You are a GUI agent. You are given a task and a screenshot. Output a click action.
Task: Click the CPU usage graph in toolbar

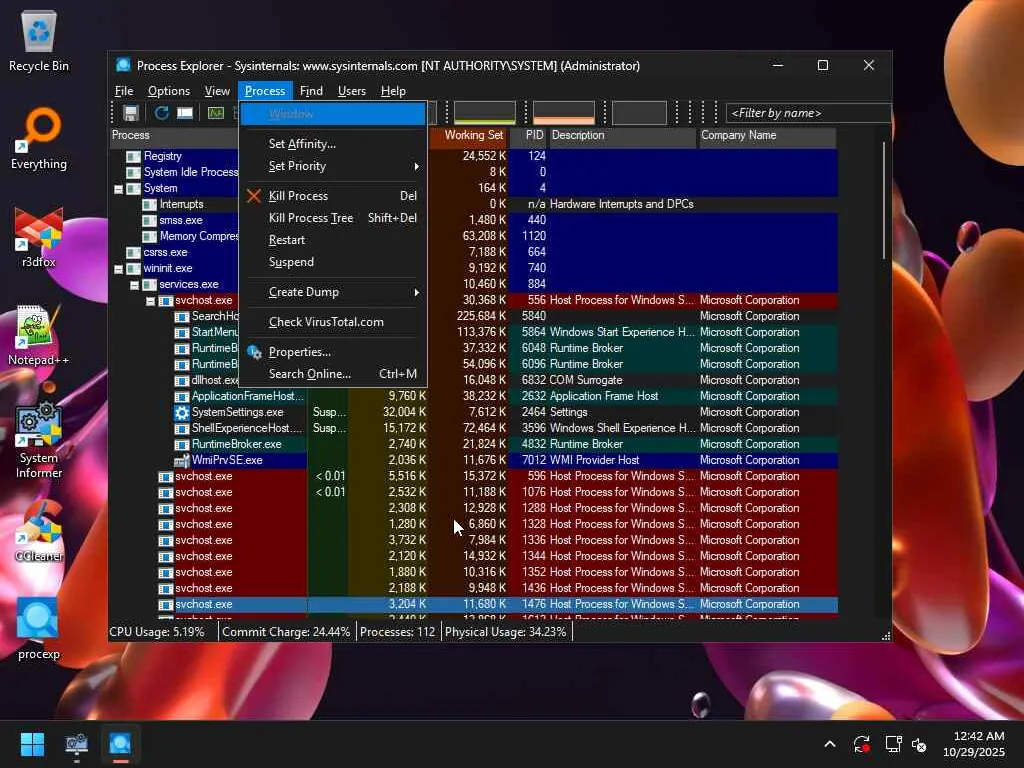[485, 112]
